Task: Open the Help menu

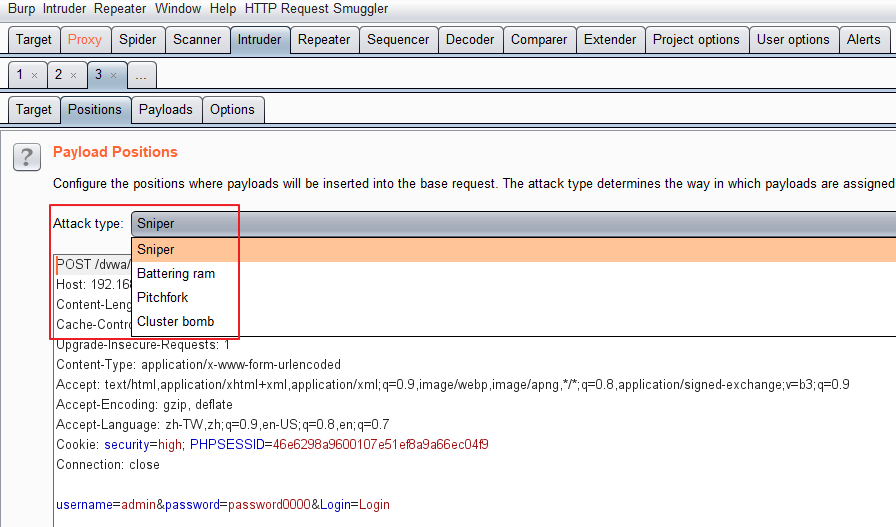Action: [223, 9]
